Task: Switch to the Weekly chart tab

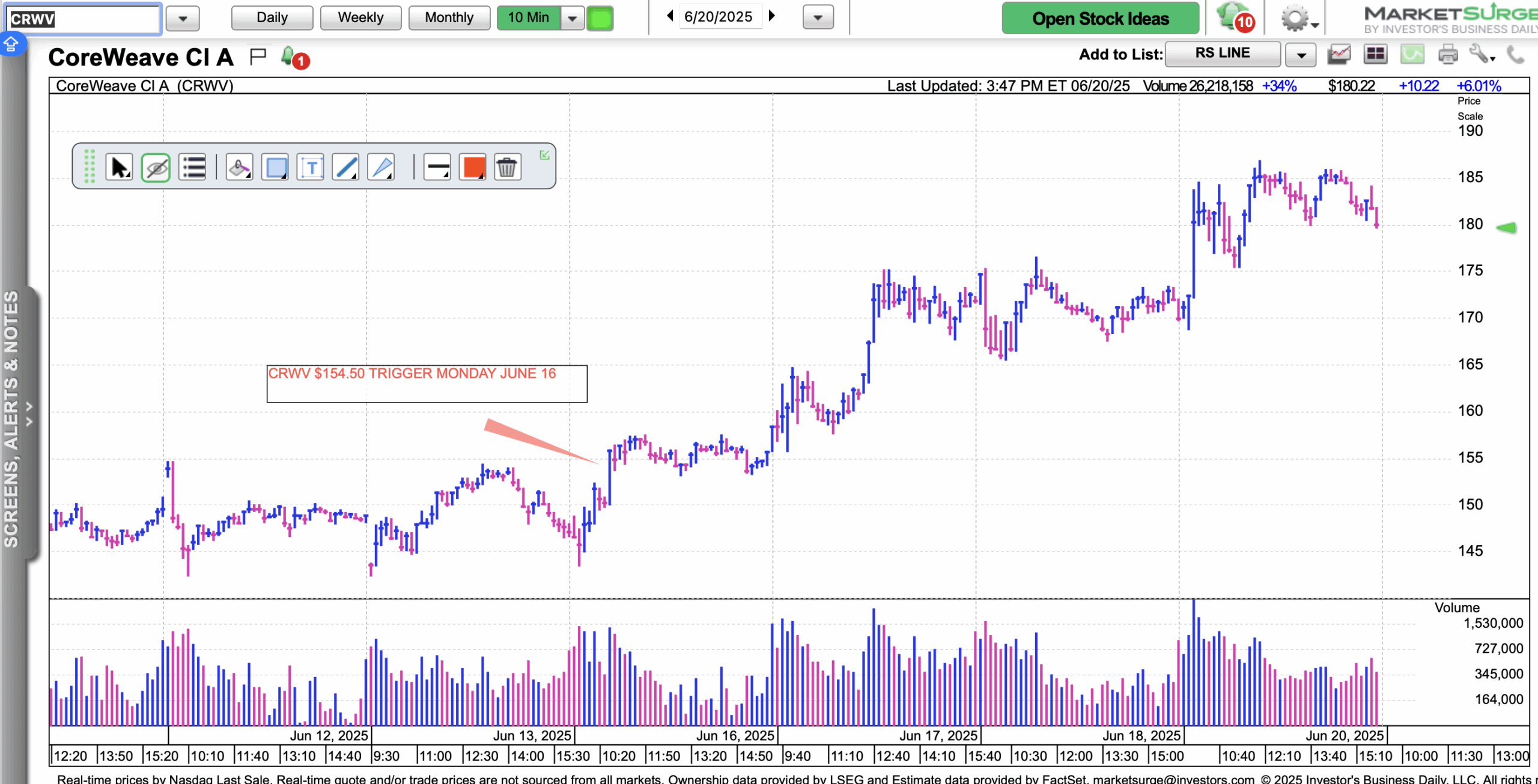Action: pyautogui.click(x=360, y=17)
